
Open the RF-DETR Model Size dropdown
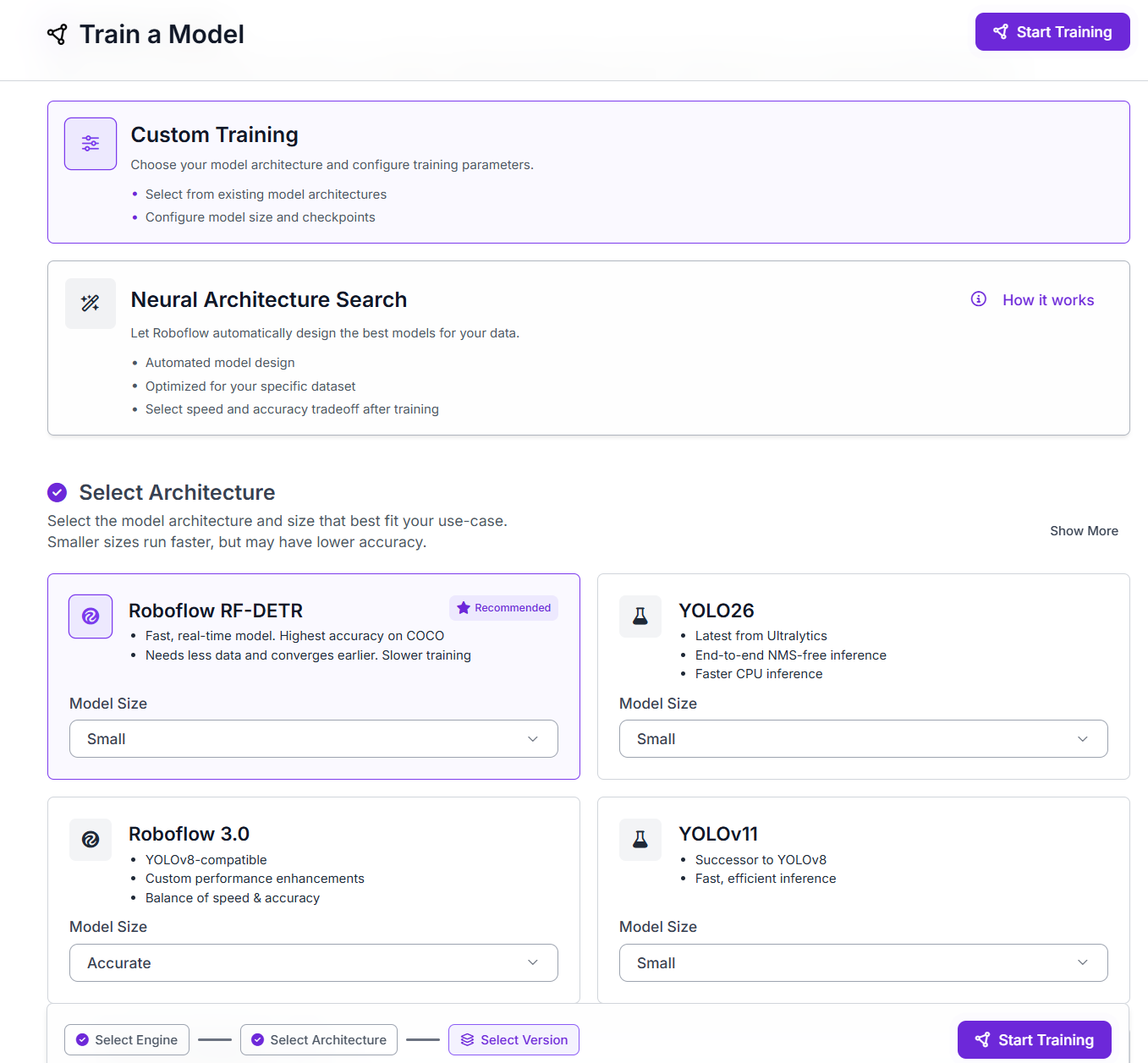click(314, 739)
